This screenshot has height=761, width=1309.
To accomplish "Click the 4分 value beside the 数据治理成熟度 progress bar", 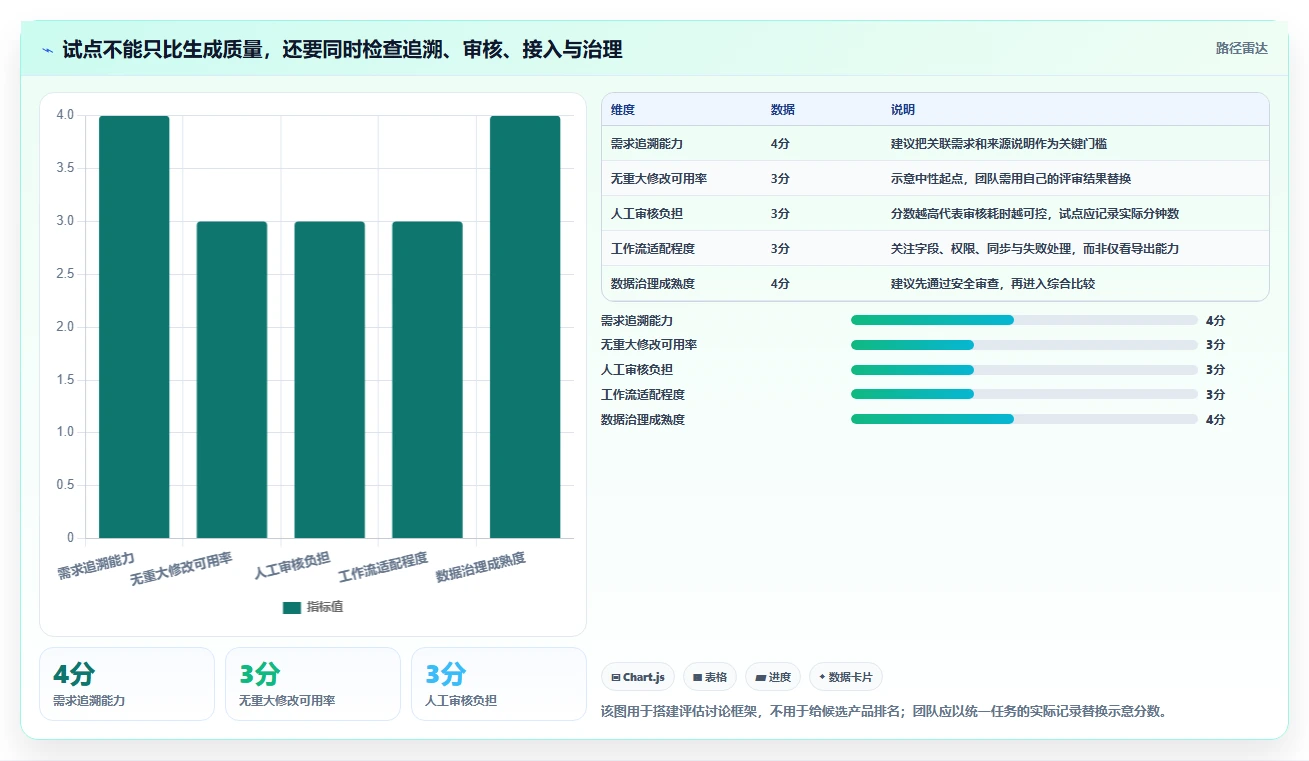I will [x=1215, y=420].
